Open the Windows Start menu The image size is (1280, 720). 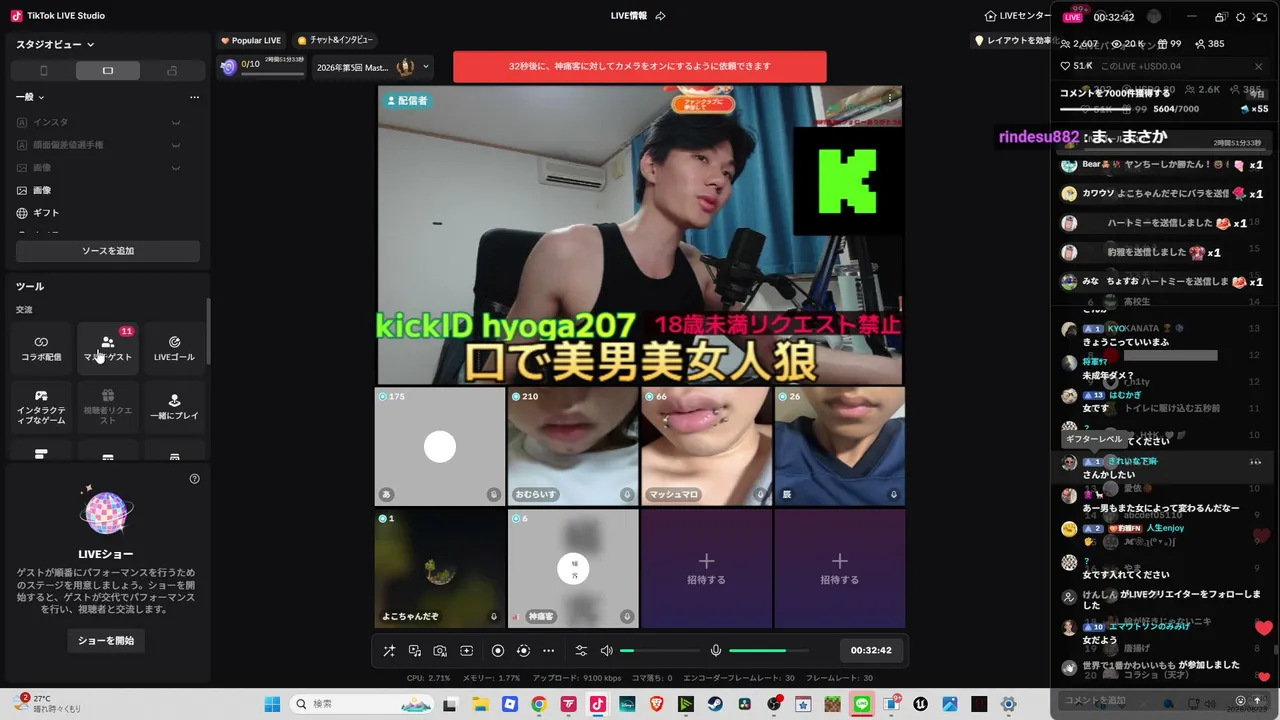coord(272,704)
